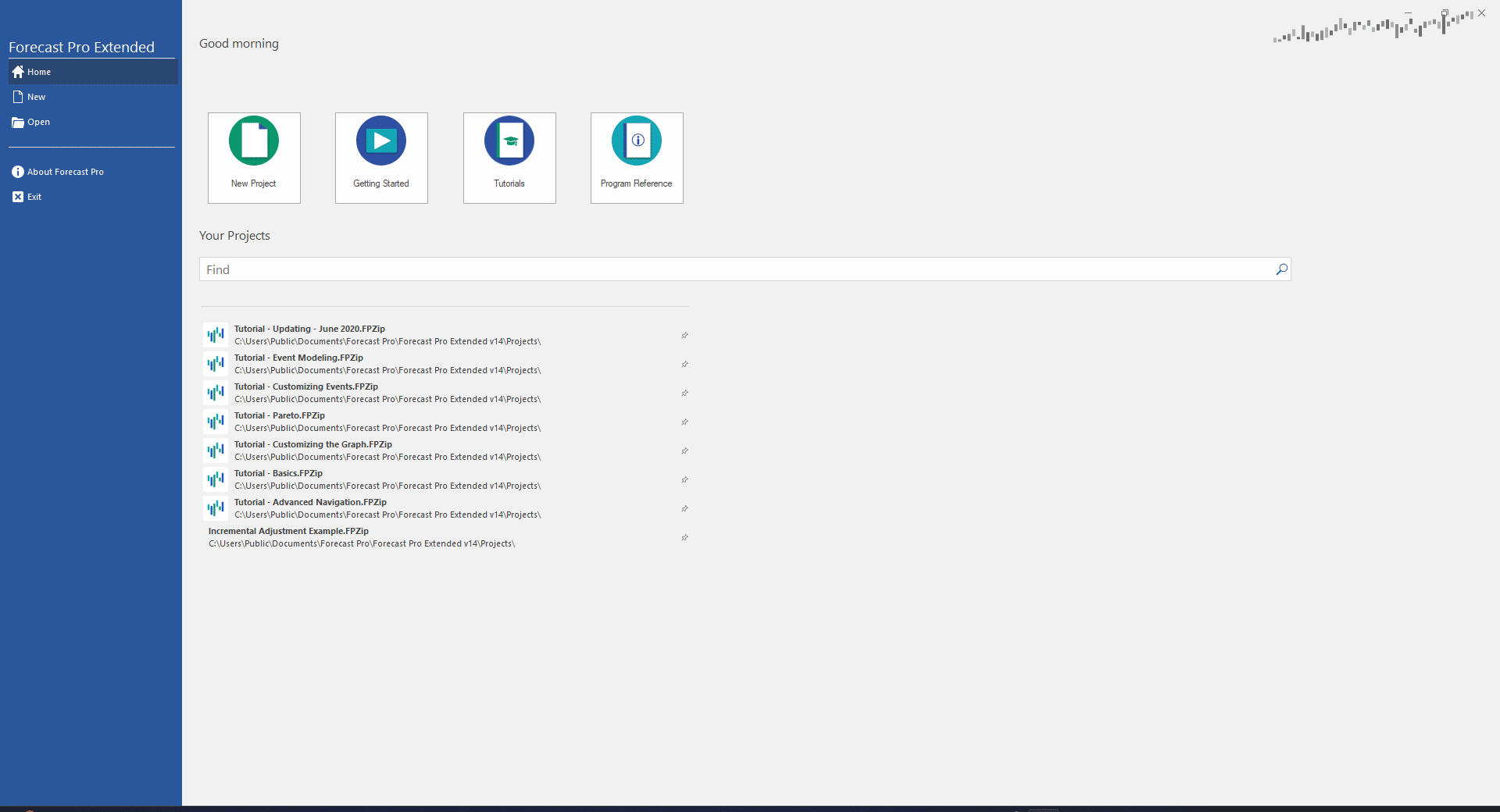Pin Tutorial - Pareto project

click(684, 422)
